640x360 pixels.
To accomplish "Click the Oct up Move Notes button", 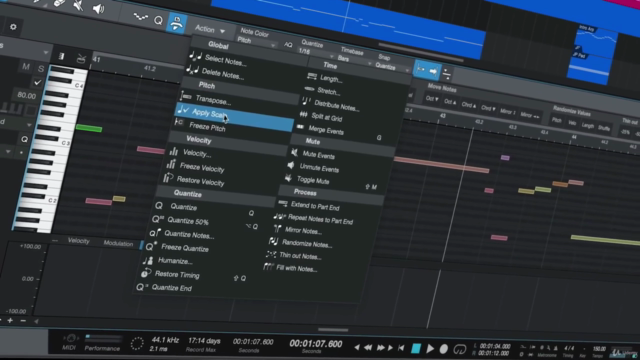I will [450, 102].
